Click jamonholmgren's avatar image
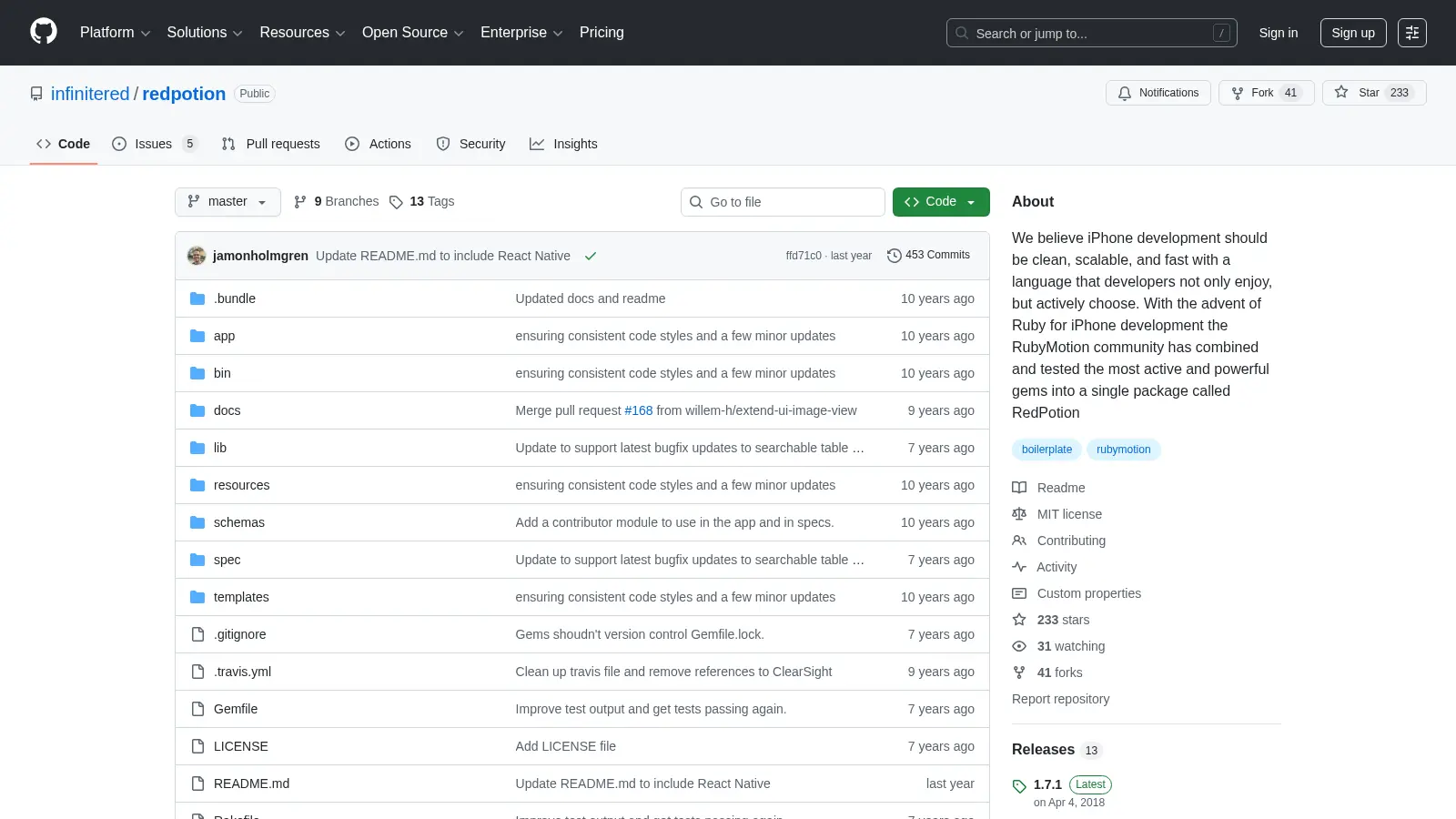This screenshot has height=819, width=1456. coord(197,256)
